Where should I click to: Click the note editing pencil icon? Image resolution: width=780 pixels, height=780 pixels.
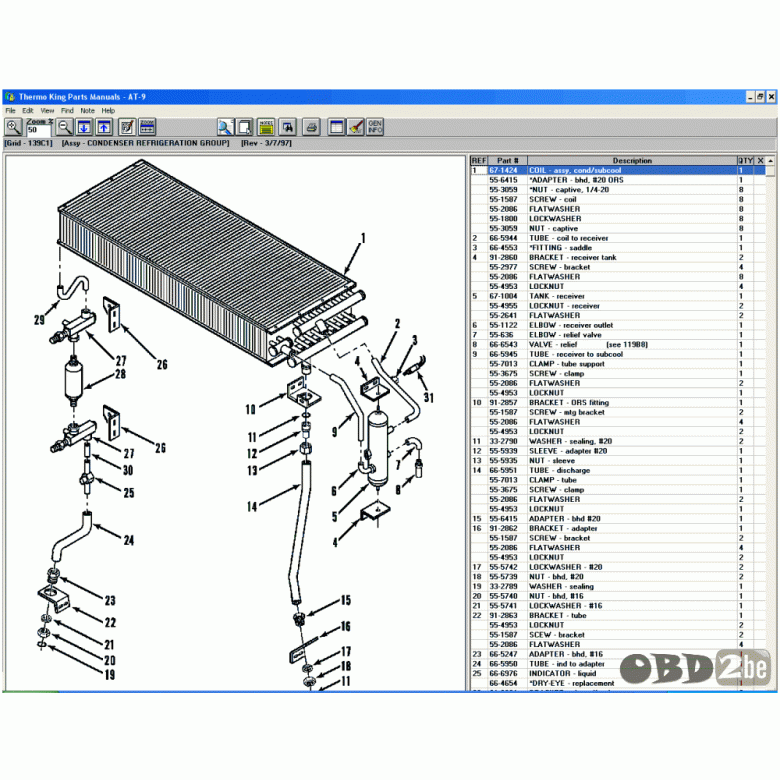(127, 127)
